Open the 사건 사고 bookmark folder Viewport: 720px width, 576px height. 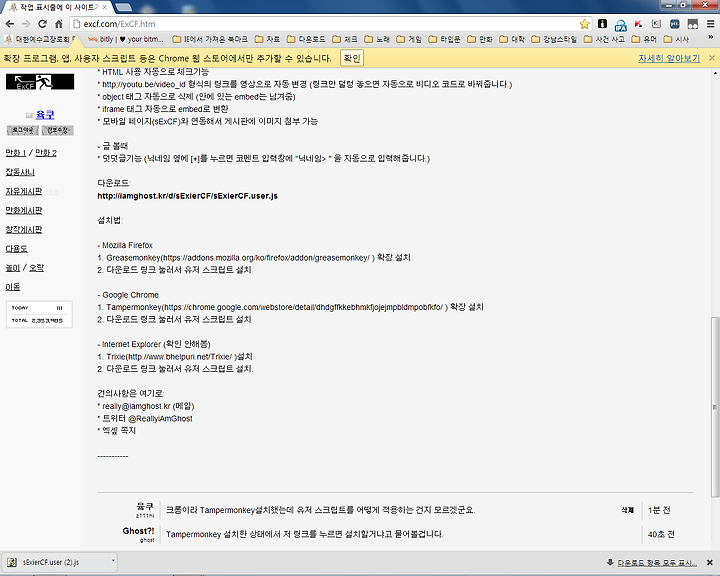(x=604, y=39)
